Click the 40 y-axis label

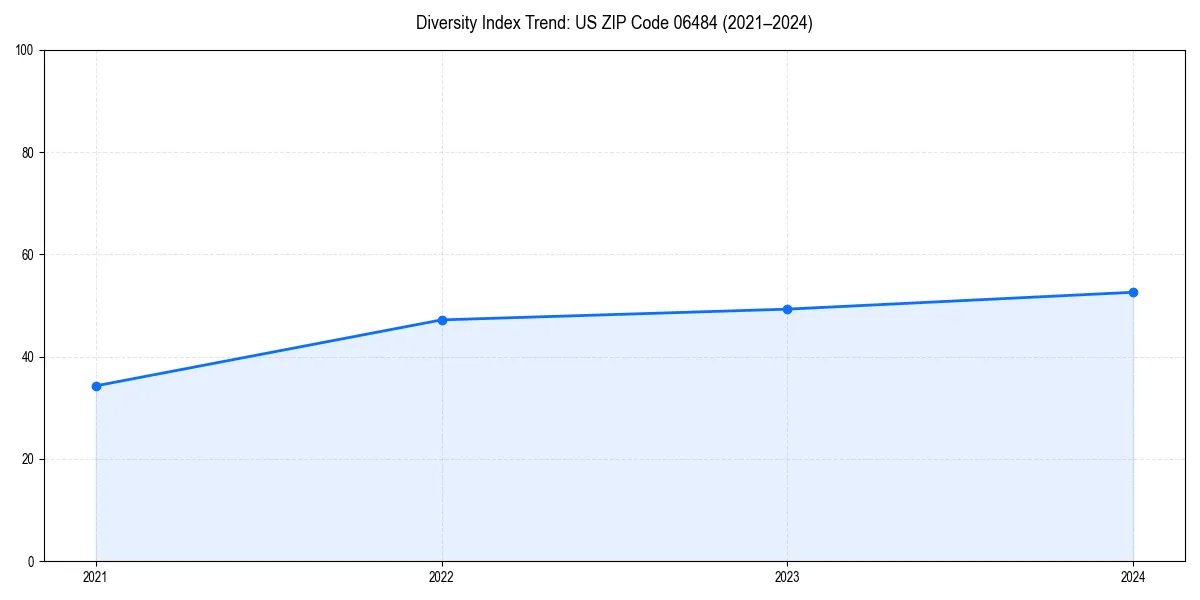[x=30, y=355]
